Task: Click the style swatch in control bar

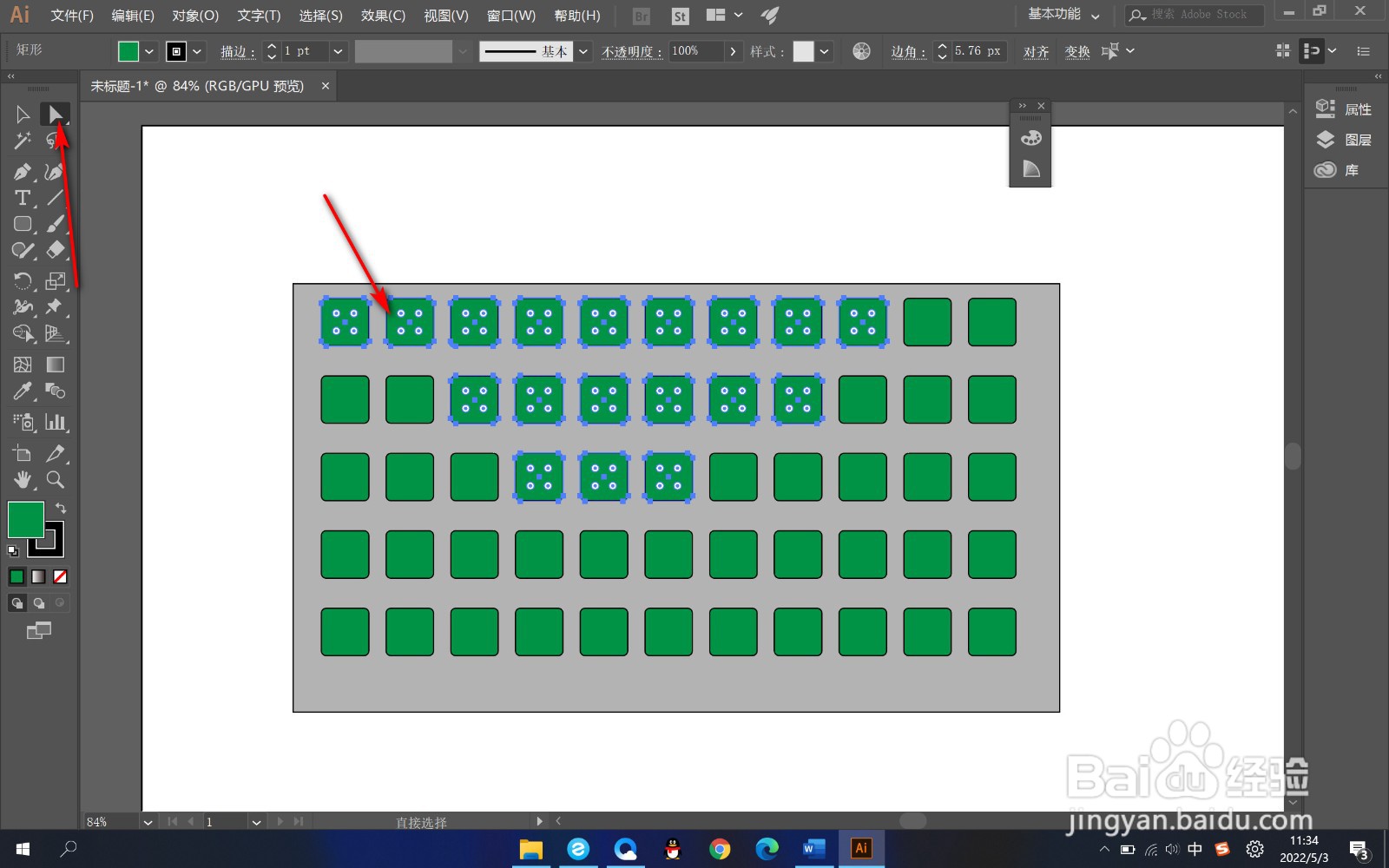Action: (x=804, y=51)
